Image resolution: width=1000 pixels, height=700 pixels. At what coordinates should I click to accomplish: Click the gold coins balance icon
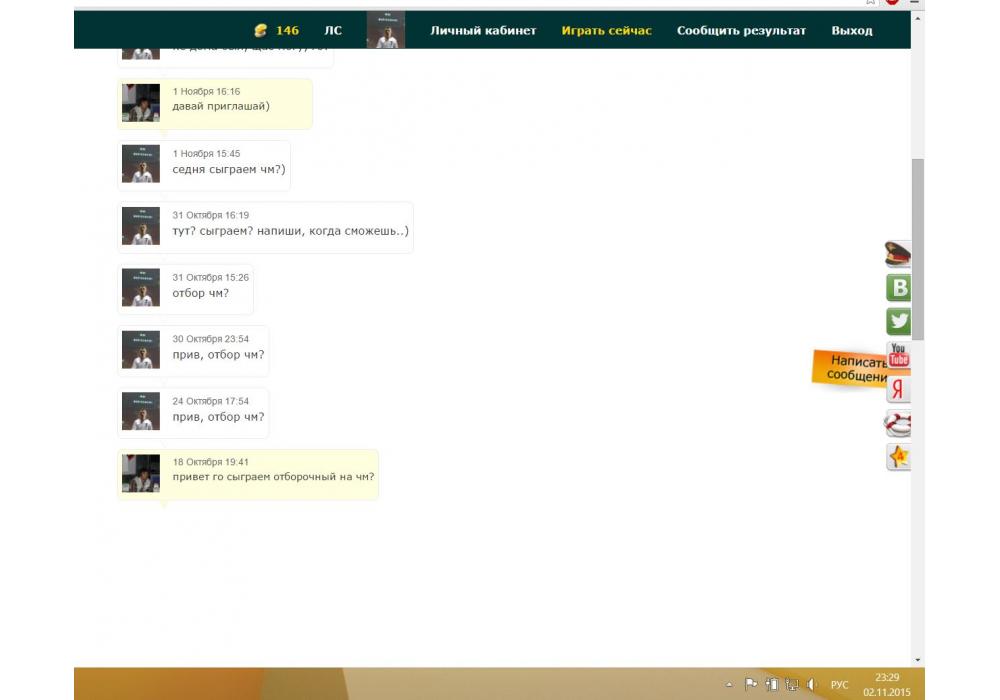pos(261,30)
